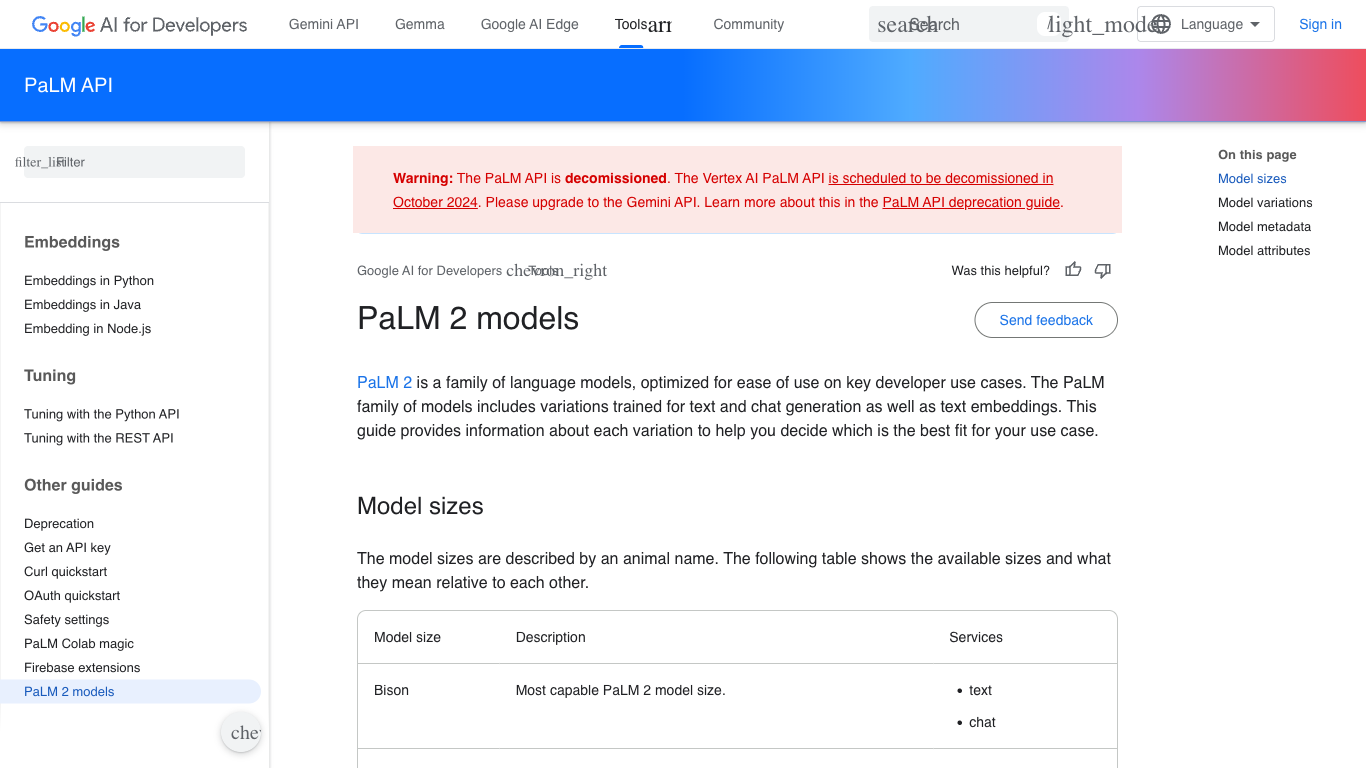Image resolution: width=1366 pixels, height=768 pixels.
Task: Click the Sign in link
Action: 1320,24
